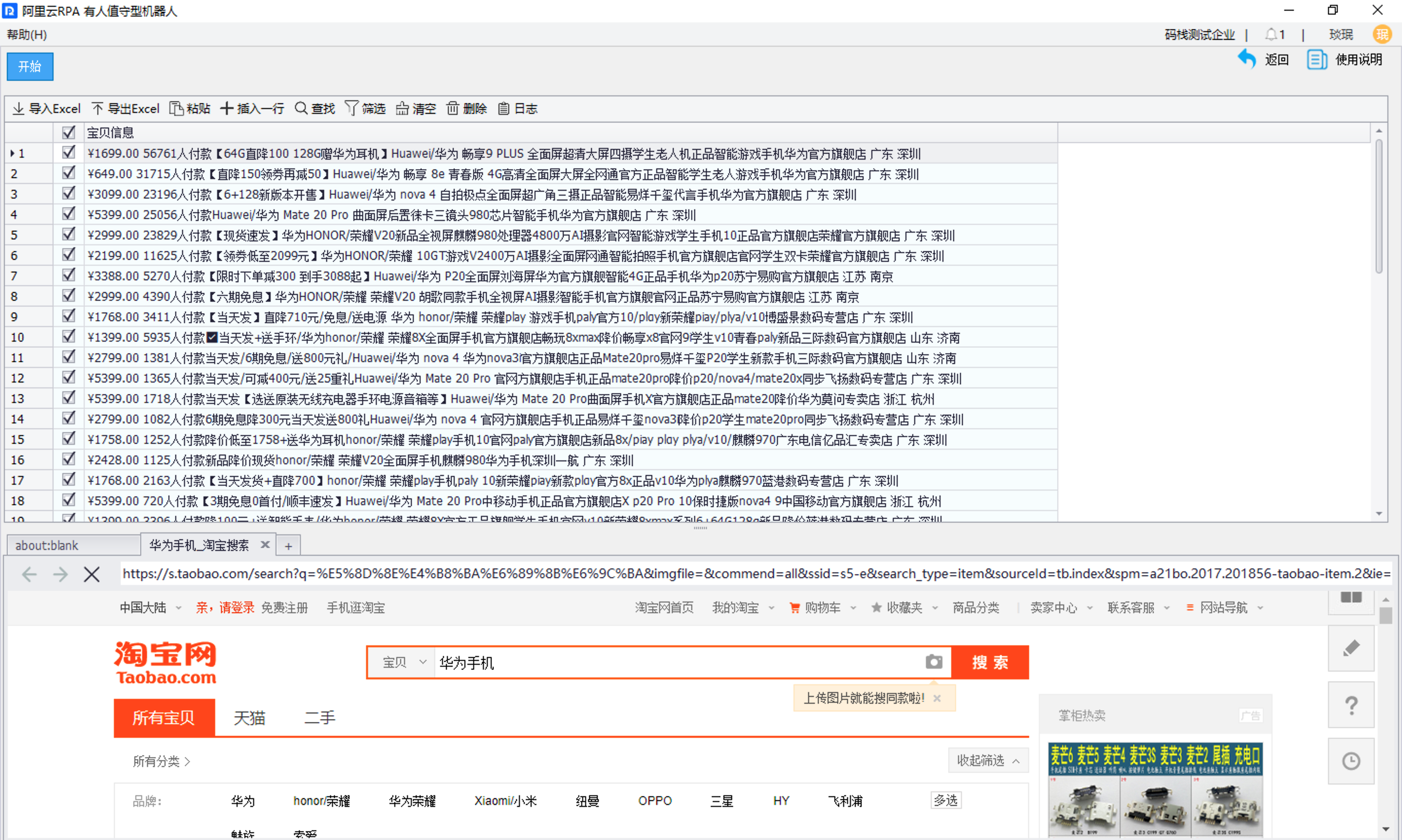The width and height of the screenshot is (1402, 840).
Task: Click the 粘贴 paste icon
Action: [177, 108]
